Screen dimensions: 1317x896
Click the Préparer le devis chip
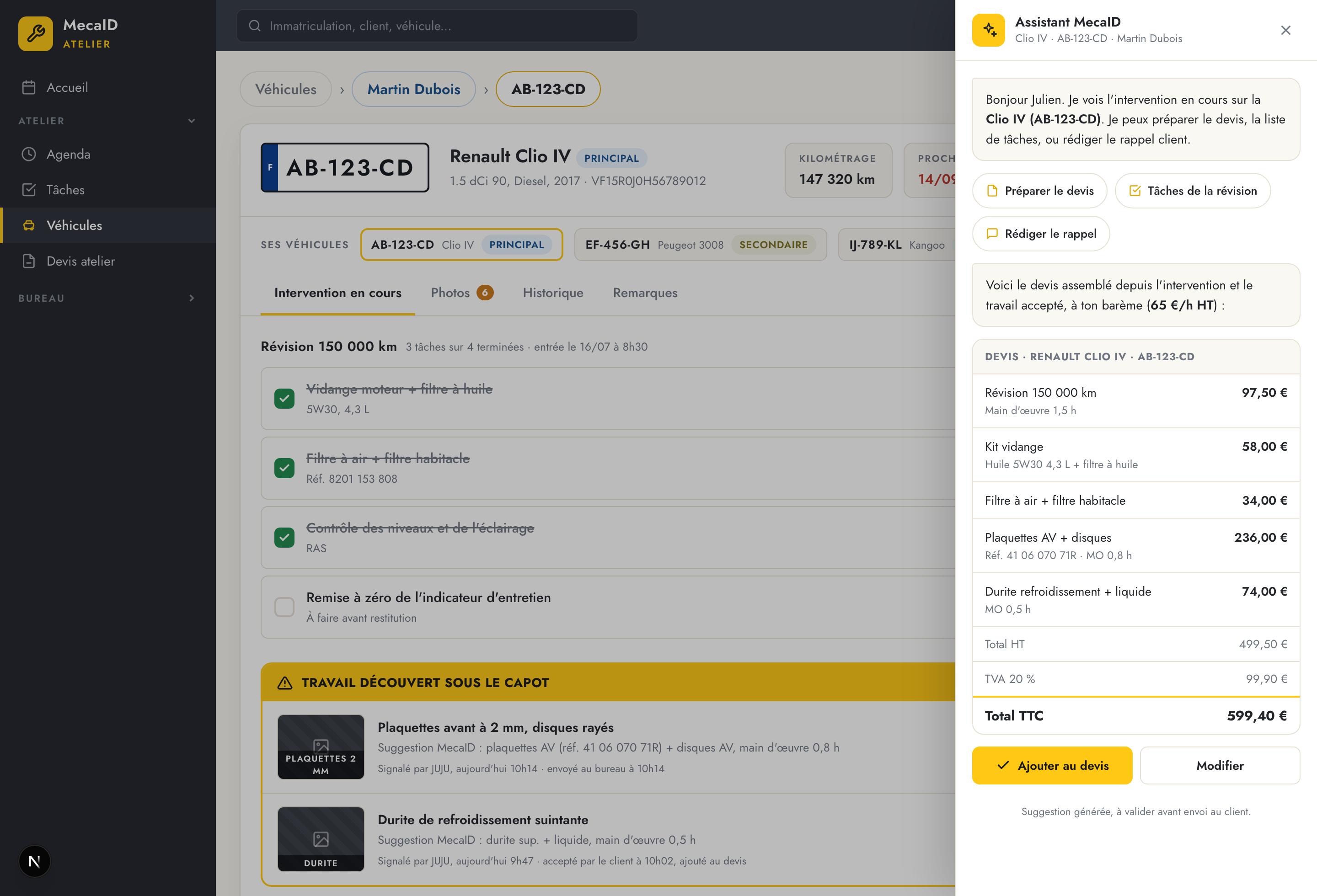tap(1039, 191)
